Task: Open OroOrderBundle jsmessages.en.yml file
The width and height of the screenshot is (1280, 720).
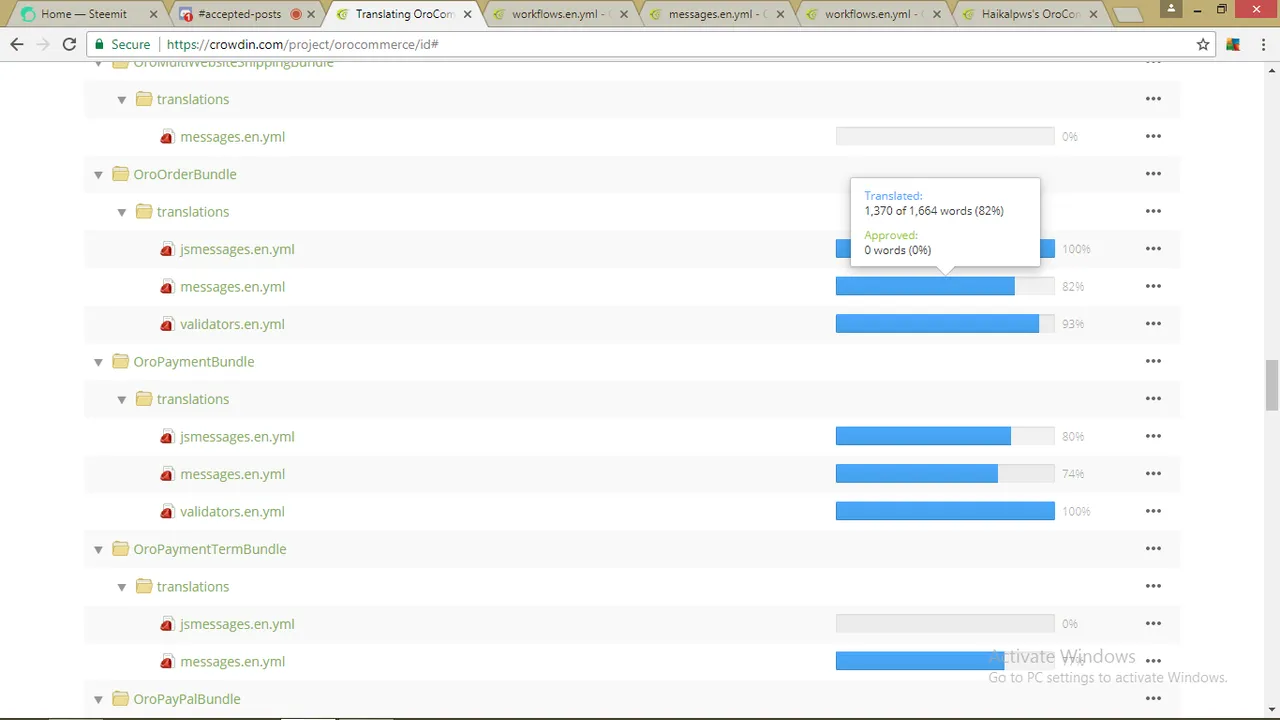Action: pyautogui.click(x=237, y=249)
